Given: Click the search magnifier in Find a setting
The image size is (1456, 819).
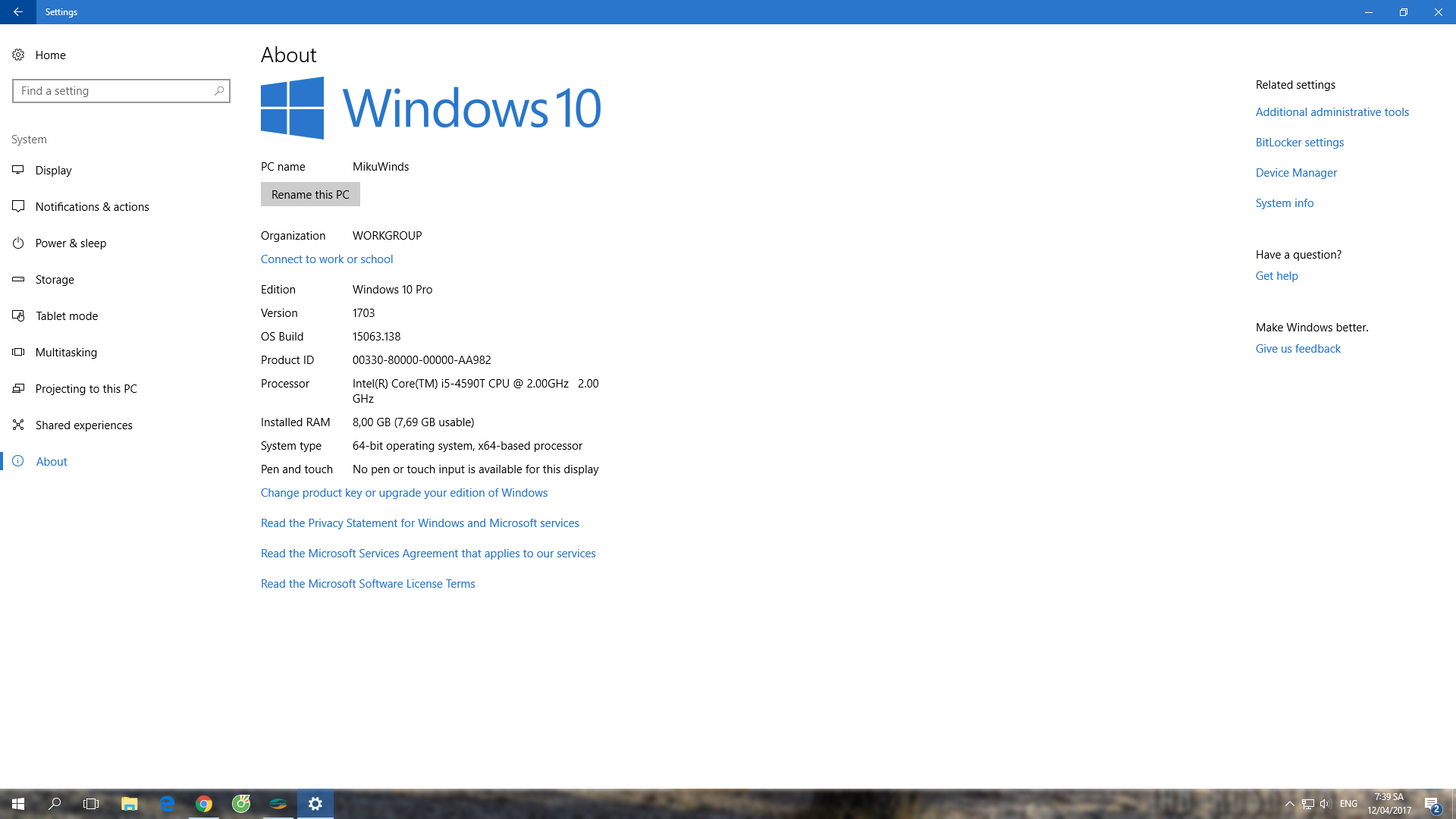Looking at the screenshot, I should (x=219, y=91).
